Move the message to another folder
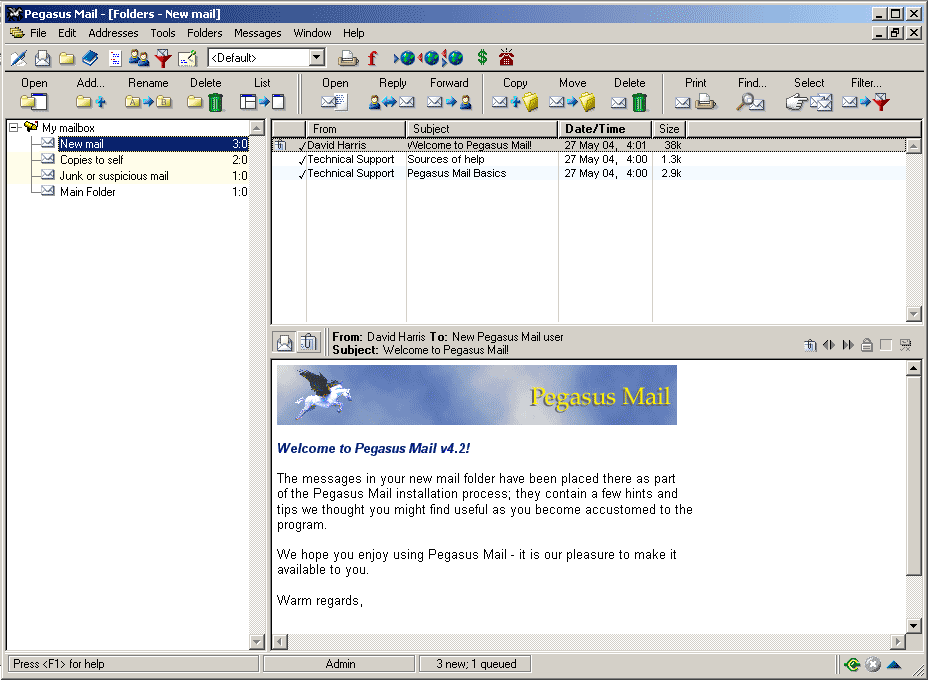 (x=572, y=94)
